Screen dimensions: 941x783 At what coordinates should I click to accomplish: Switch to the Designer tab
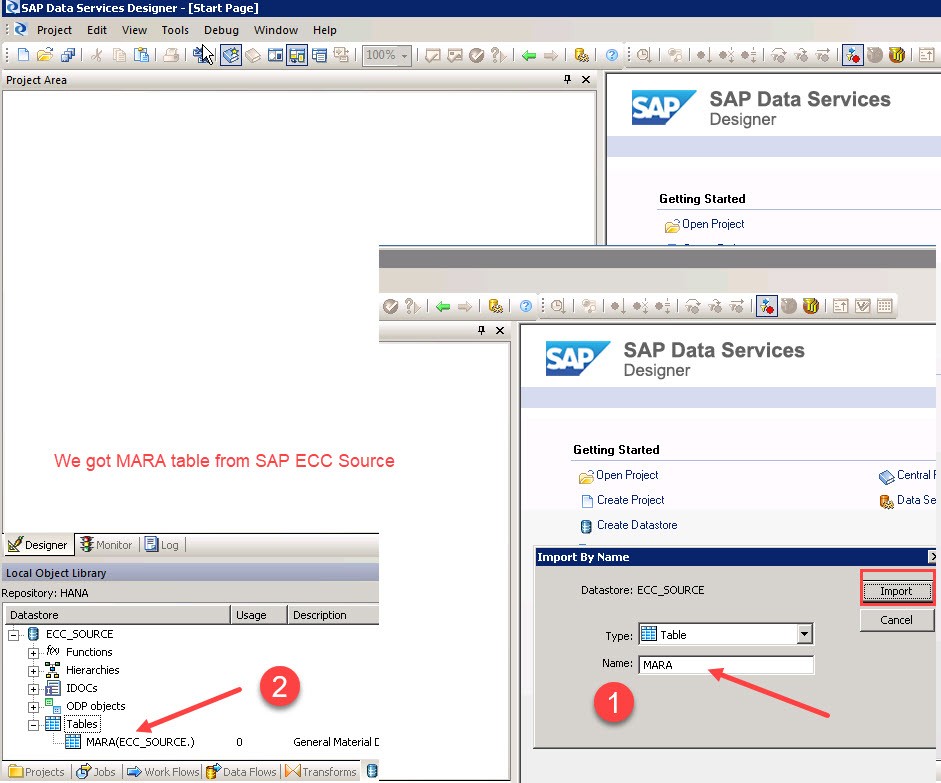pyautogui.click(x=39, y=545)
